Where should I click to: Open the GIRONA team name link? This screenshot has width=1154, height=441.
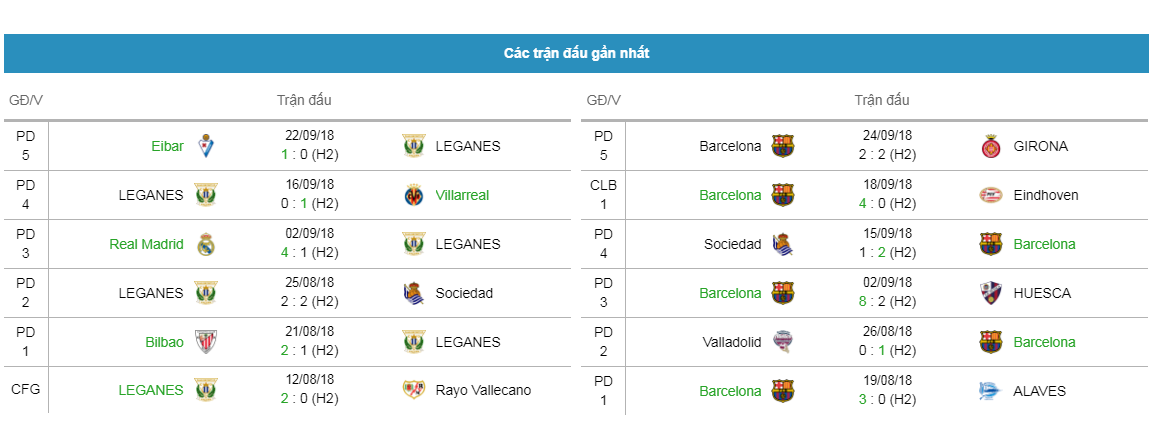pos(1041,146)
